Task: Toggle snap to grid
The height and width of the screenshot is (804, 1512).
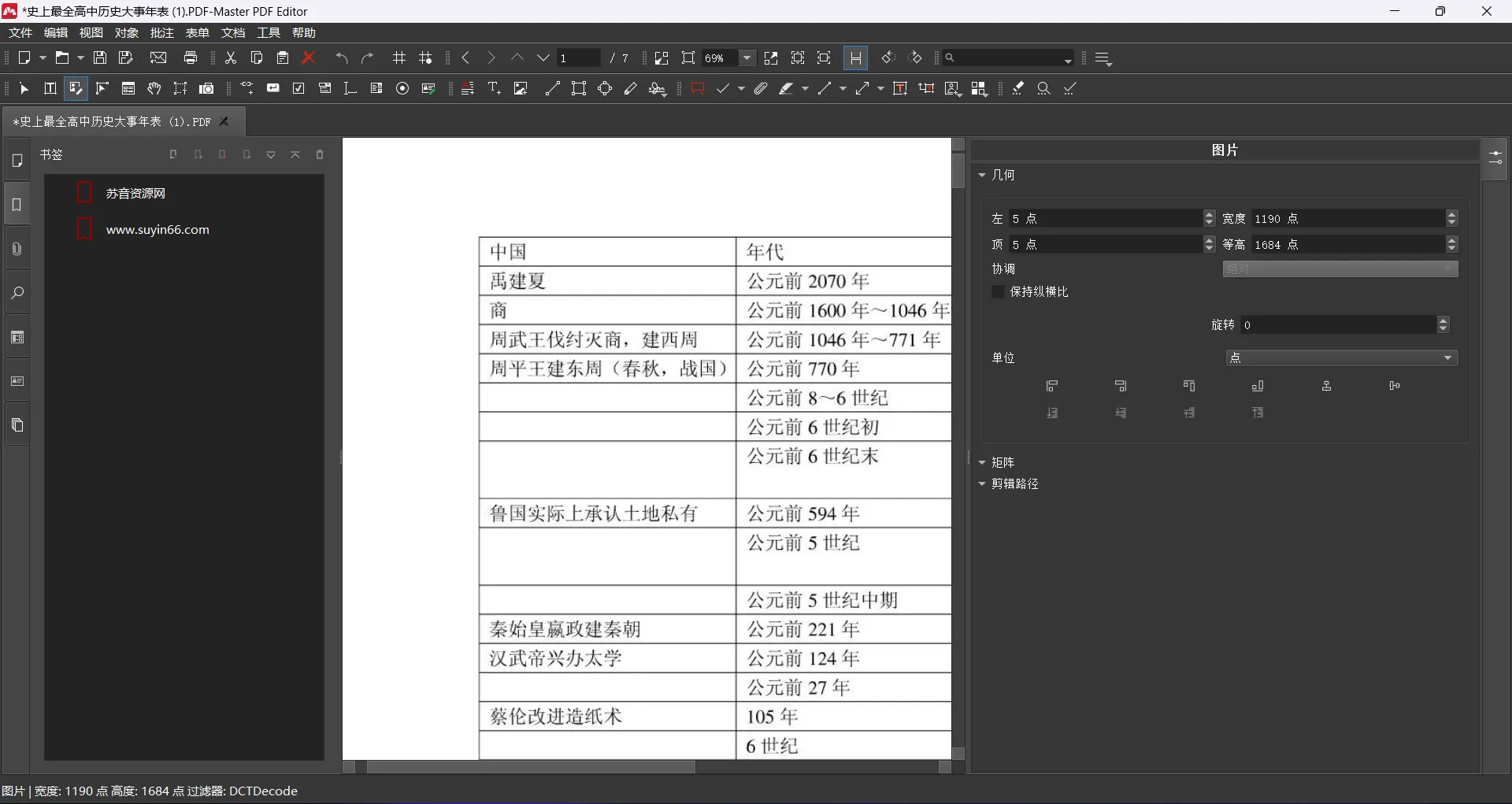Action: tap(425, 57)
